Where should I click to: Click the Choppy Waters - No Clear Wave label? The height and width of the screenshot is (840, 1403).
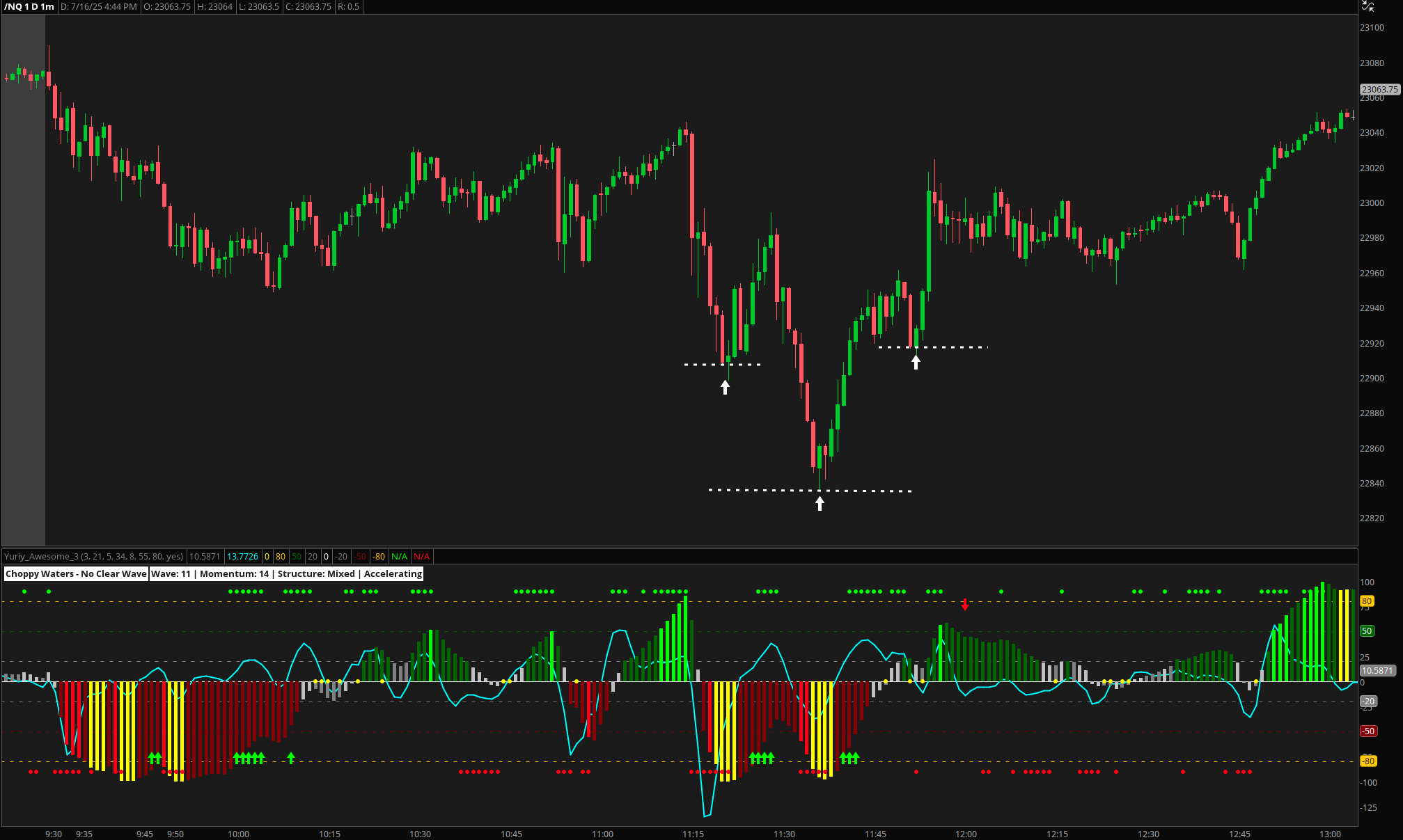point(76,573)
